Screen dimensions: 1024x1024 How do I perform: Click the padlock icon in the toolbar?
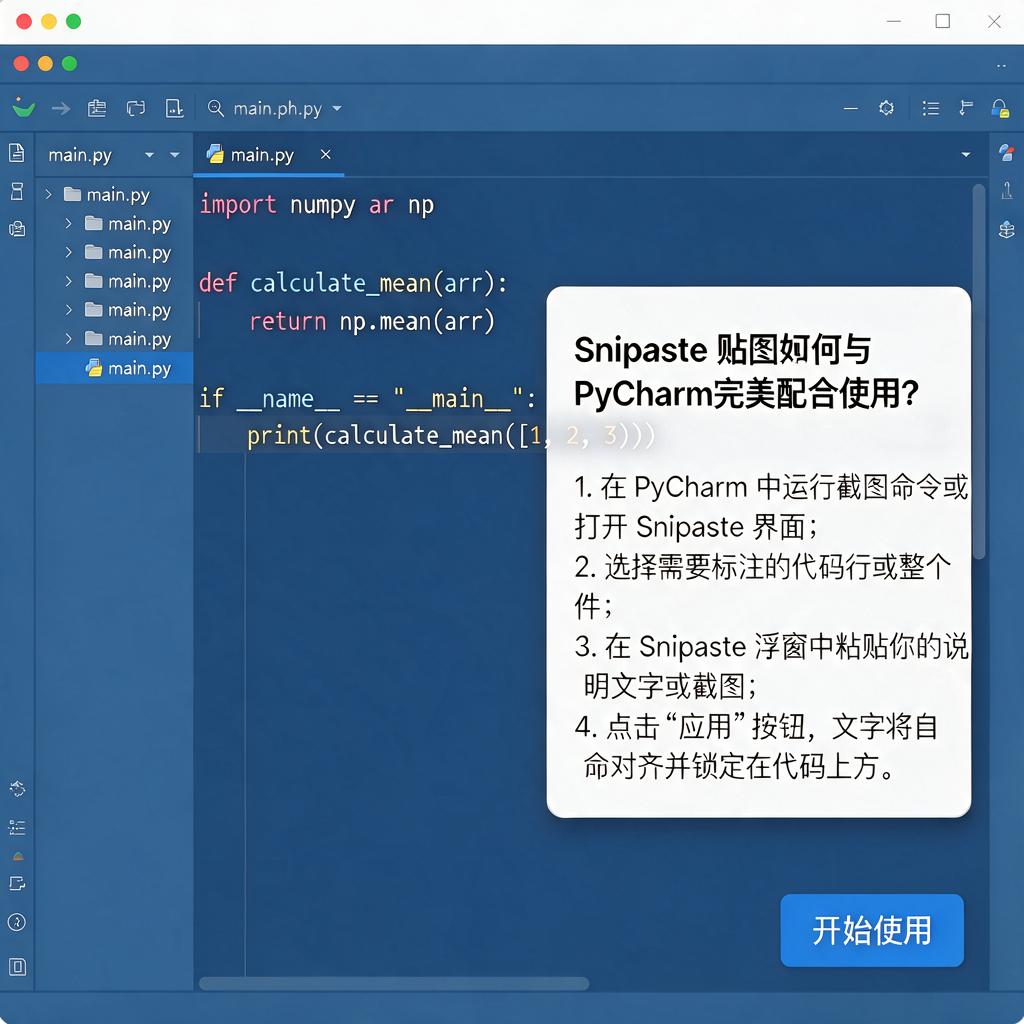point(1000,108)
